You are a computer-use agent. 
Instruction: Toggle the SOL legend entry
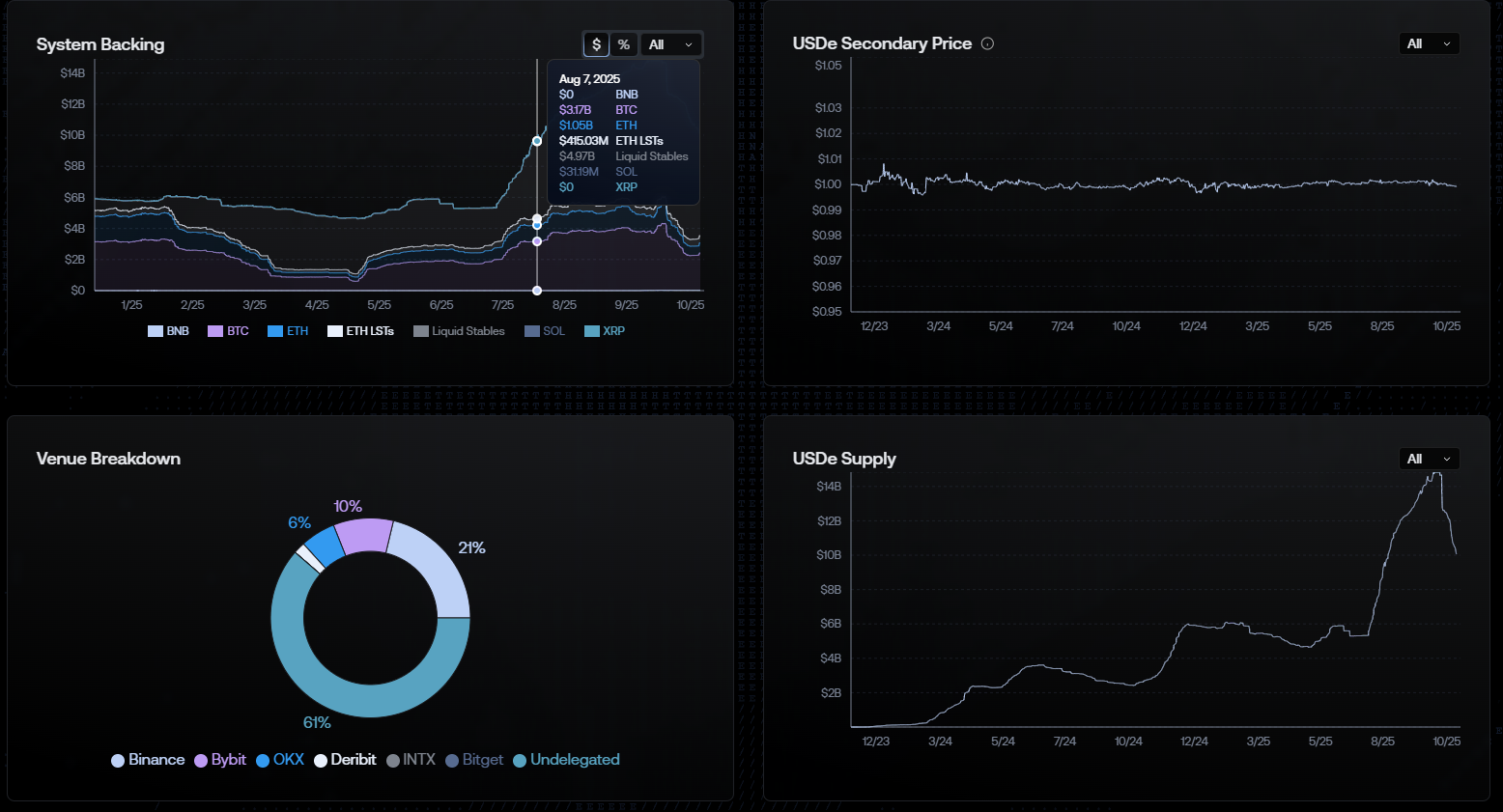coord(544,331)
